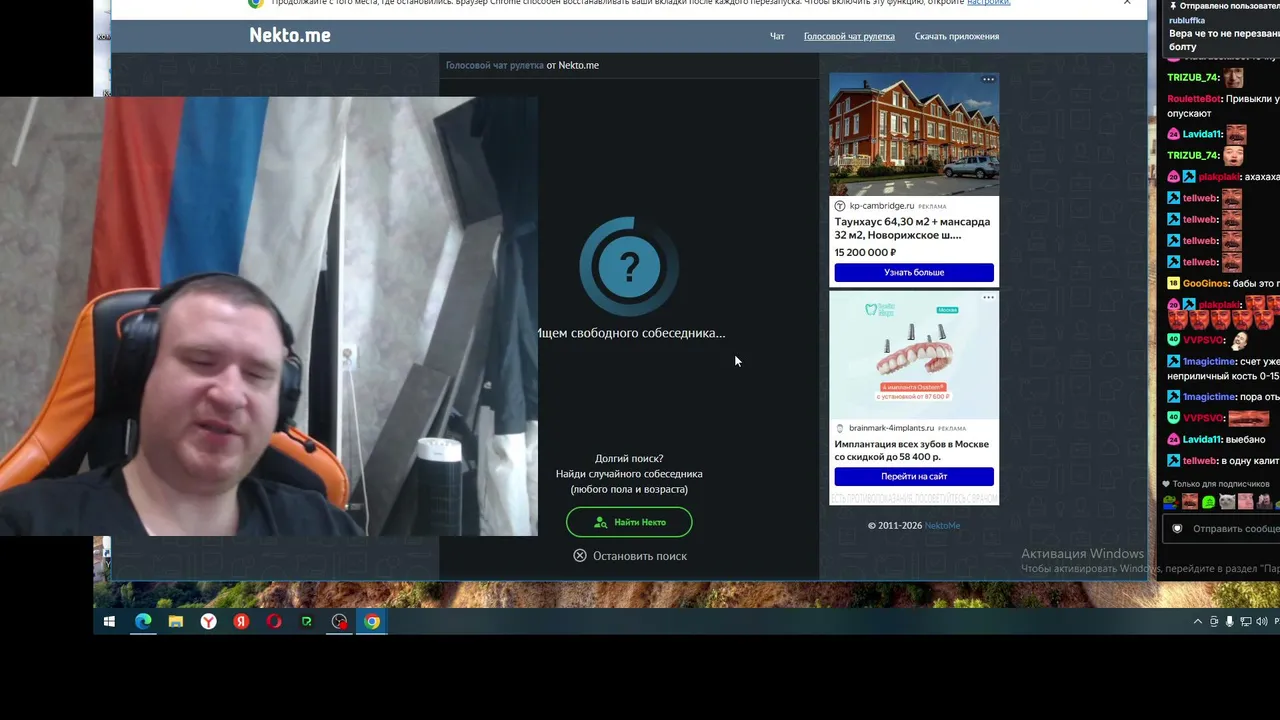This screenshot has height=720, width=1280.
Task: Close the Chrome restore tabs infobar
Action: pos(1127,3)
